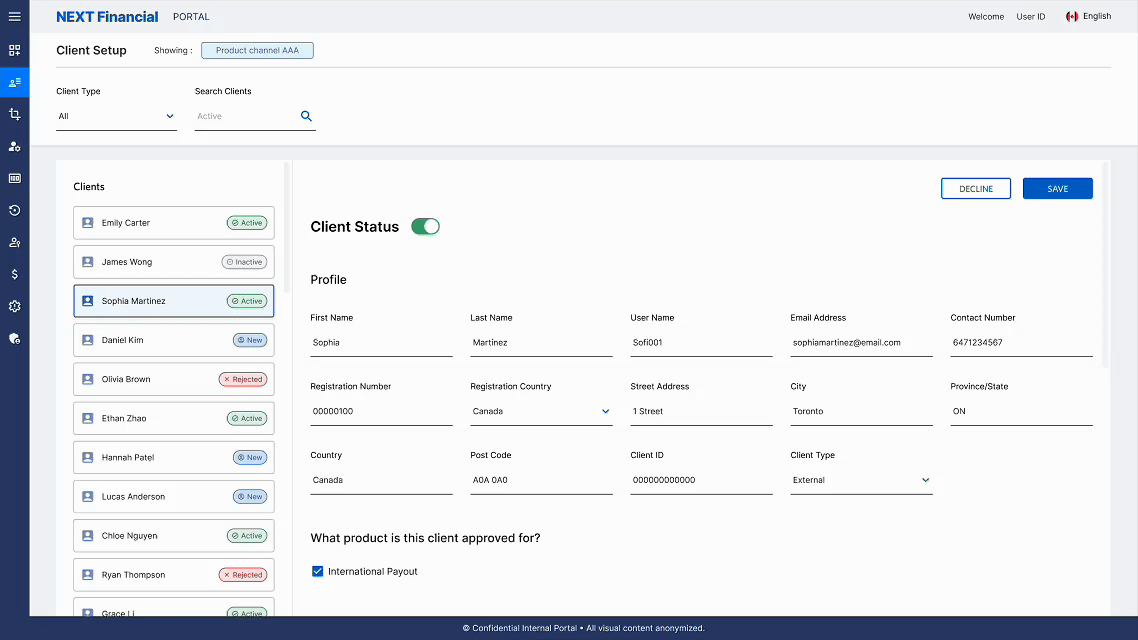This screenshot has height=640, width=1138.
Task: Click the dollar sign icon in sidebar
Action: pos(14,274)
